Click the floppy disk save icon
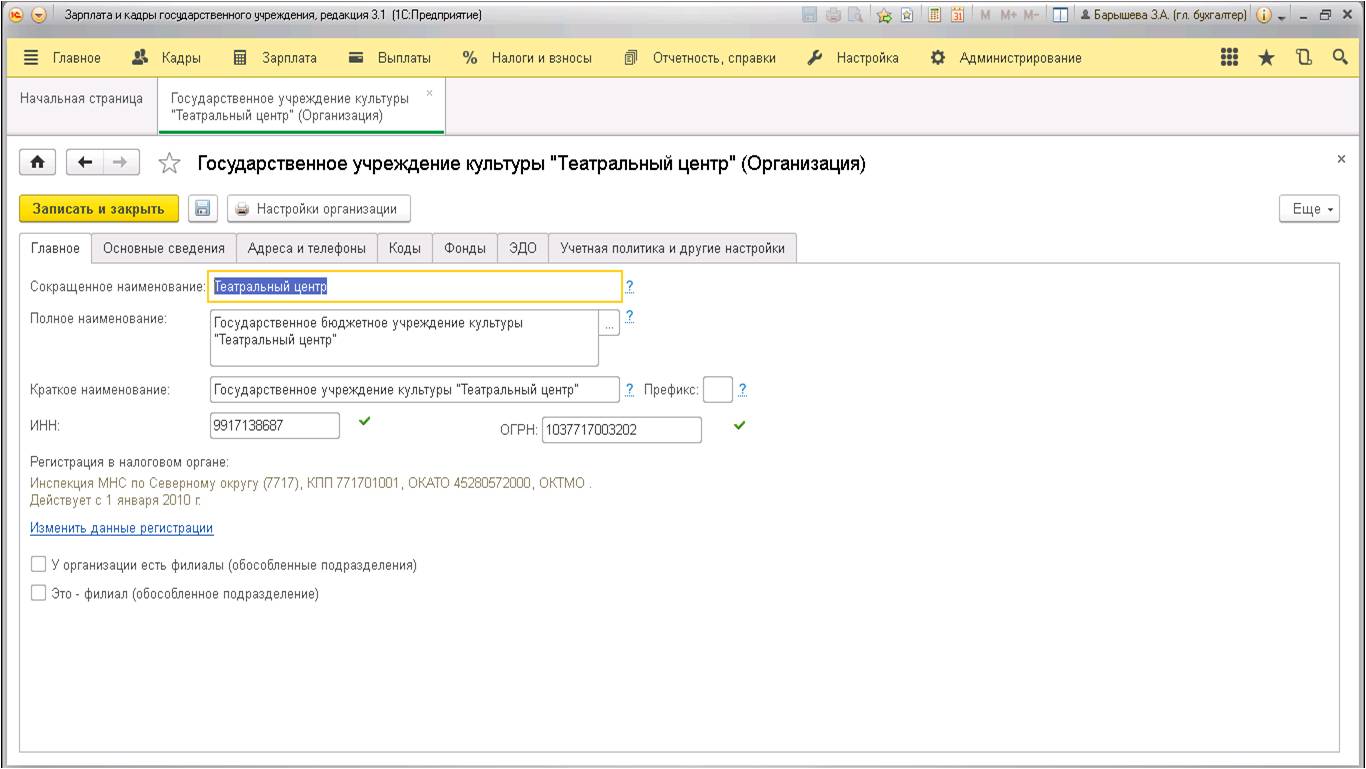The image size is (1366, 769). pyautogui.click(x=202, y=209)
